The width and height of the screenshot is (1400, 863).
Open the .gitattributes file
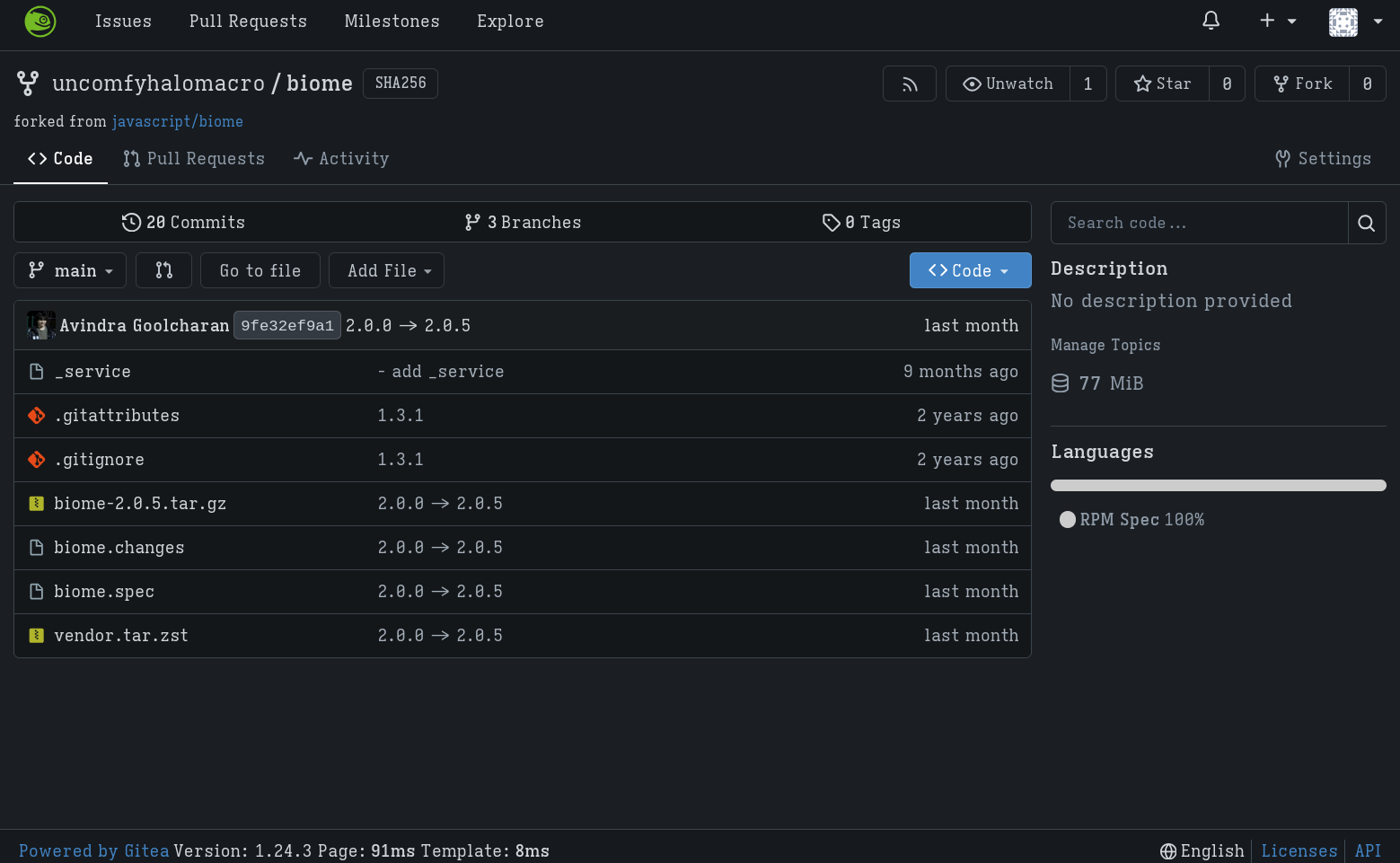tap(117, 416)
